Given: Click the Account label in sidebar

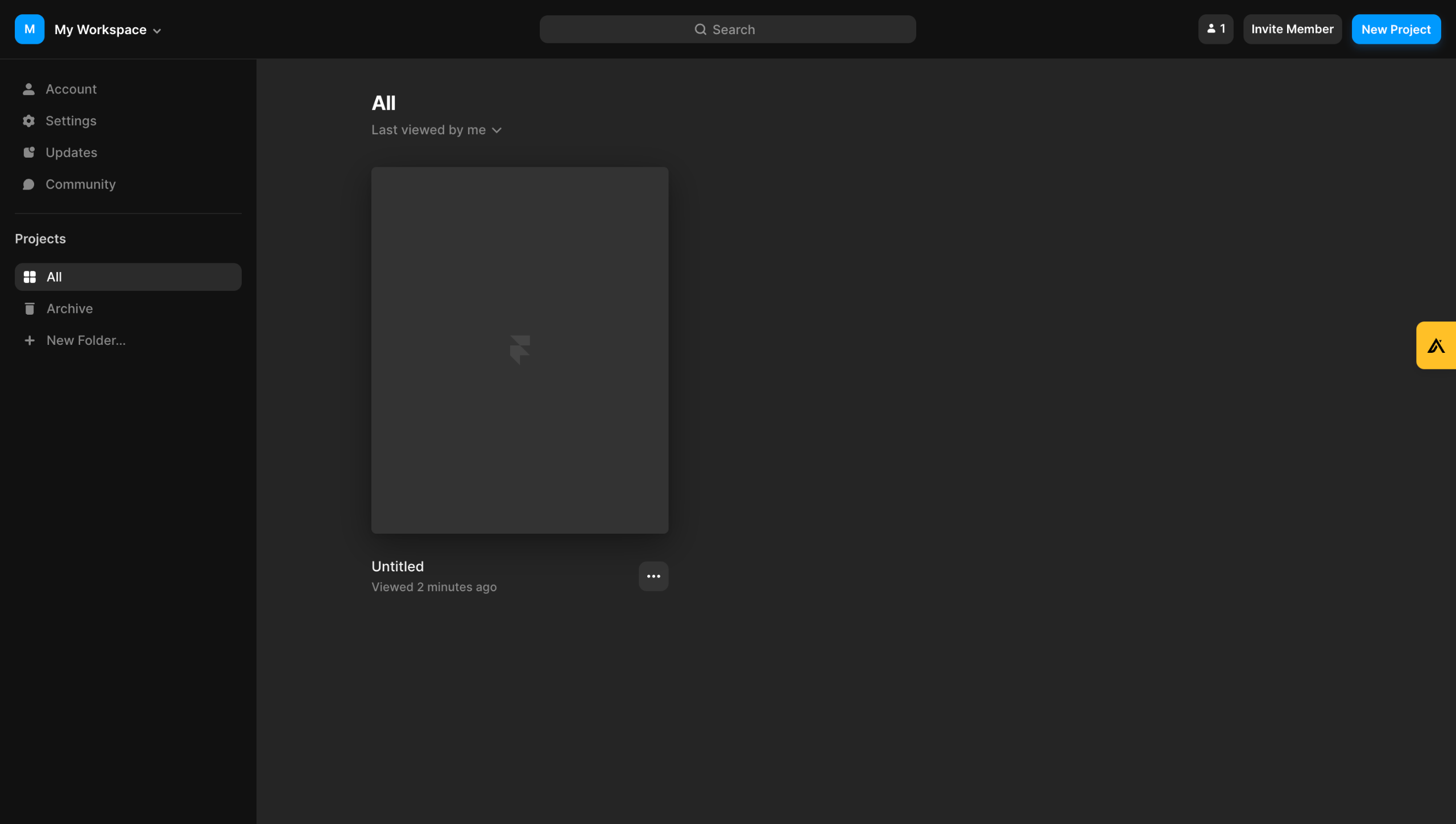Looking at the screenshot, I should pyautogui.click(x=71, y=89).
